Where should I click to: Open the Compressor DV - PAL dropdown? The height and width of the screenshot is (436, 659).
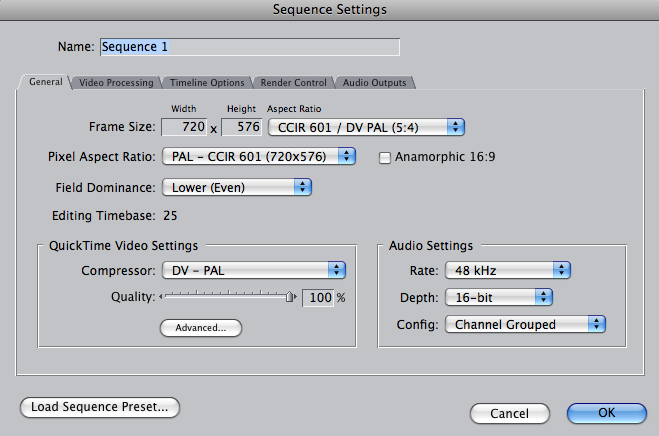click(x=254, y=270)
